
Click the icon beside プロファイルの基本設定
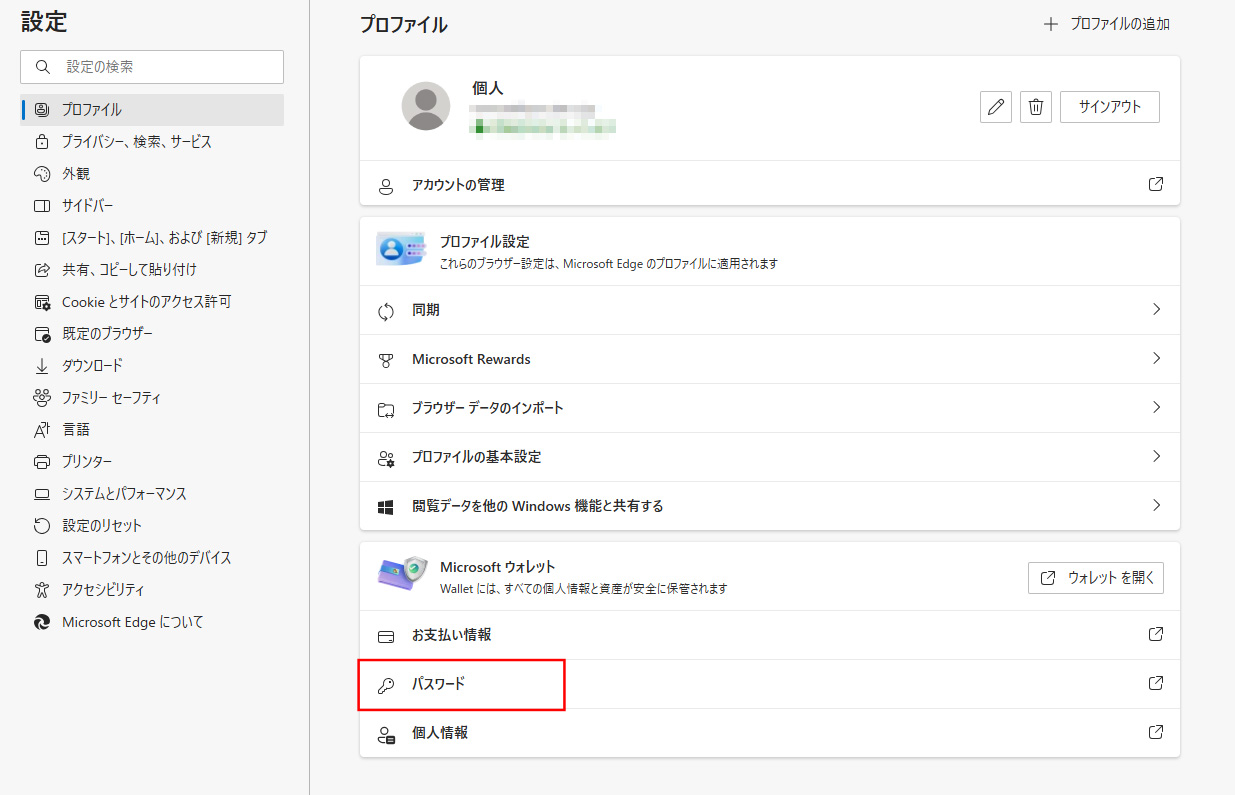pyautogui.click(x=386, y=458)
